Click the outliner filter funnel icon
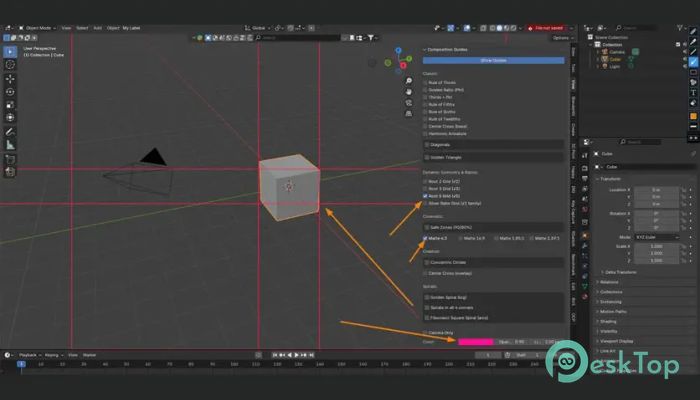 coord(680,28)
